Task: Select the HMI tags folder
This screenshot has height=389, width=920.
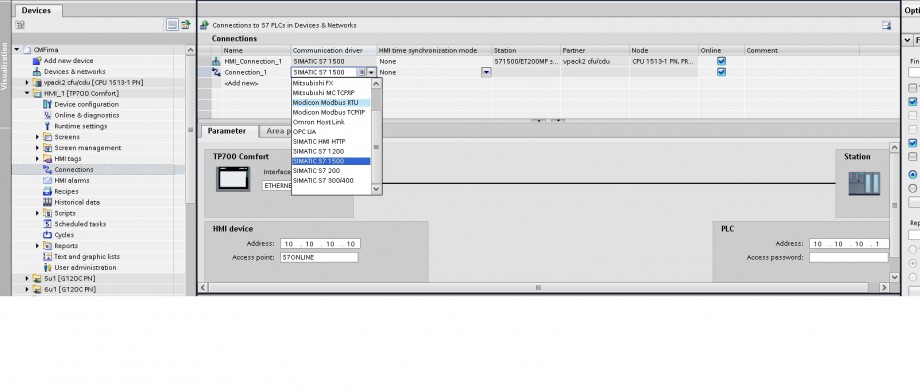Action: coord(67,158)
